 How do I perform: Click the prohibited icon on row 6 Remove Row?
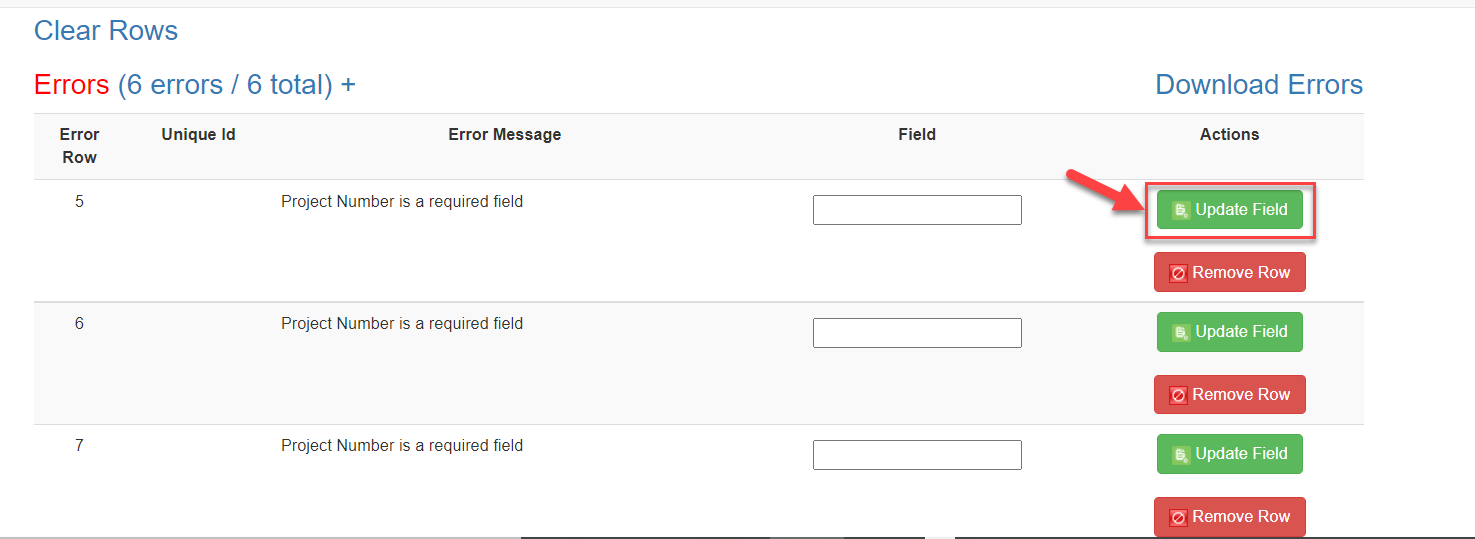point(1178,395)
